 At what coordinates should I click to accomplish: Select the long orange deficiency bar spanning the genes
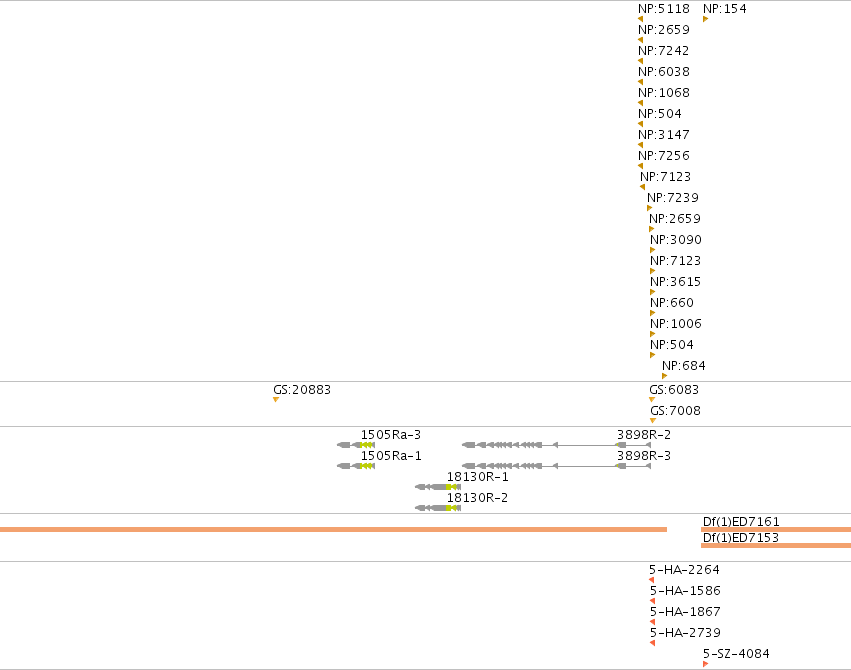pos(333,529)
